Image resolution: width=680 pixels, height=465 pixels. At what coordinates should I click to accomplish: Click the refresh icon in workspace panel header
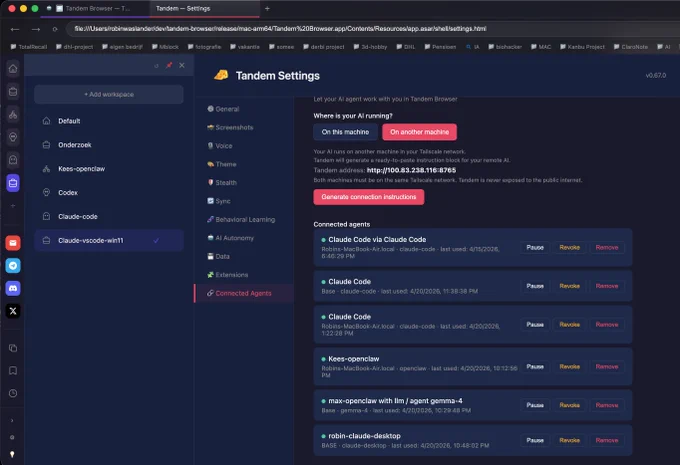click(x=156, y=65)
